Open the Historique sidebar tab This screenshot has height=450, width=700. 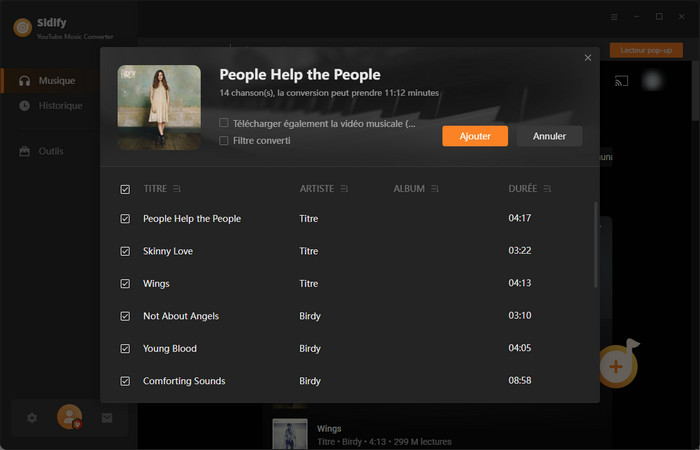(x=60, y=105)
